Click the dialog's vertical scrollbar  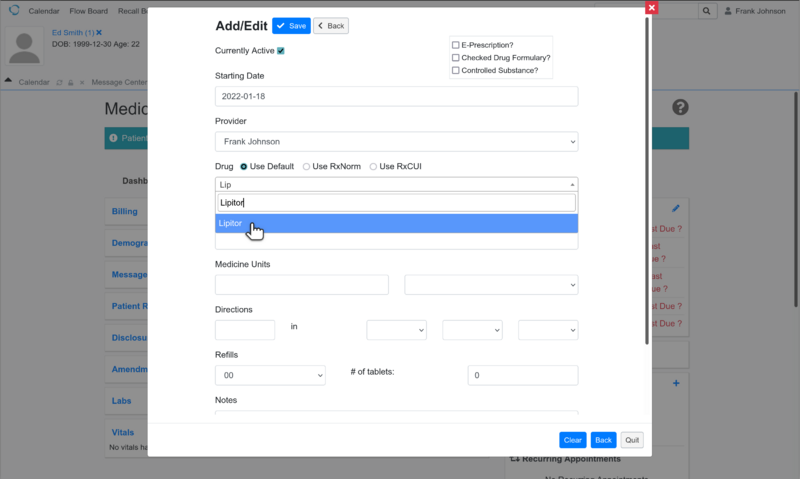coord(648,180)
